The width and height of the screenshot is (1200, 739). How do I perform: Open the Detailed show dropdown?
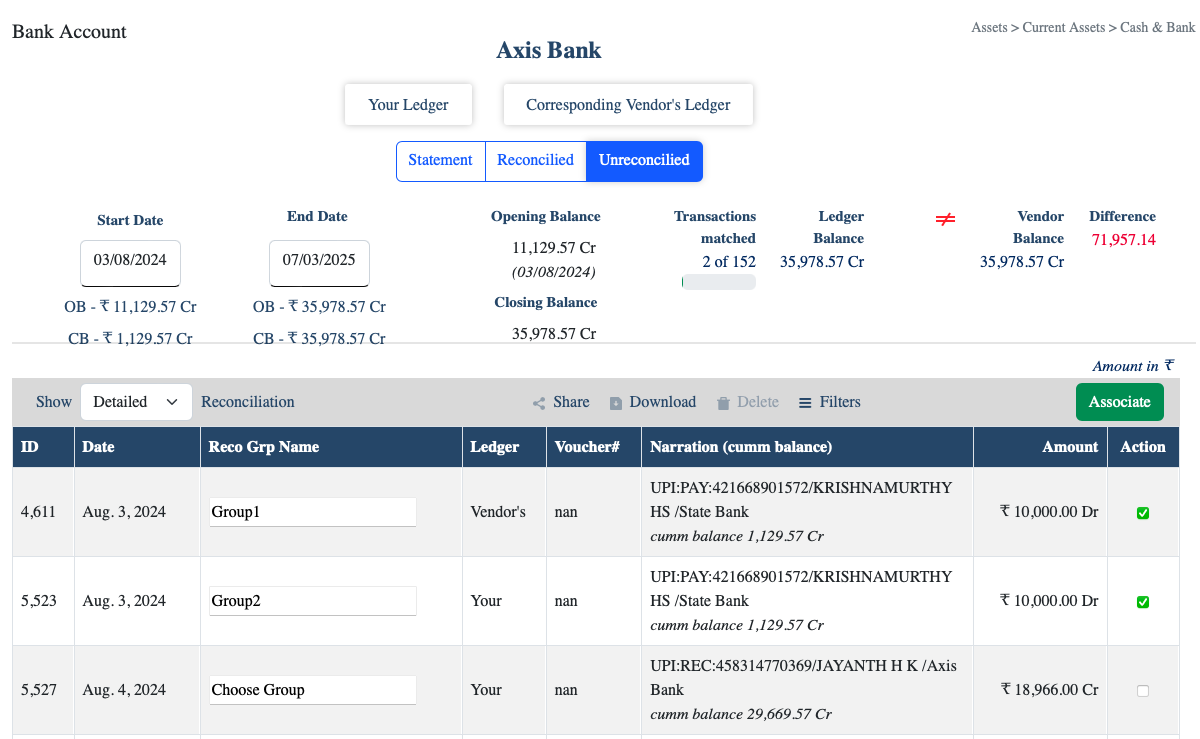tap(136, 402)
